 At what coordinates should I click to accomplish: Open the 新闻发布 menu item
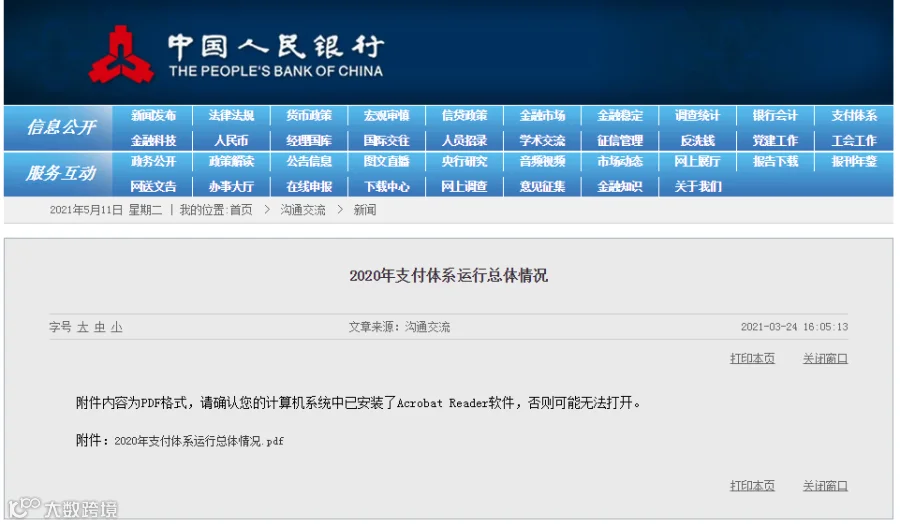pyautogui.click(x=153, y=116)
